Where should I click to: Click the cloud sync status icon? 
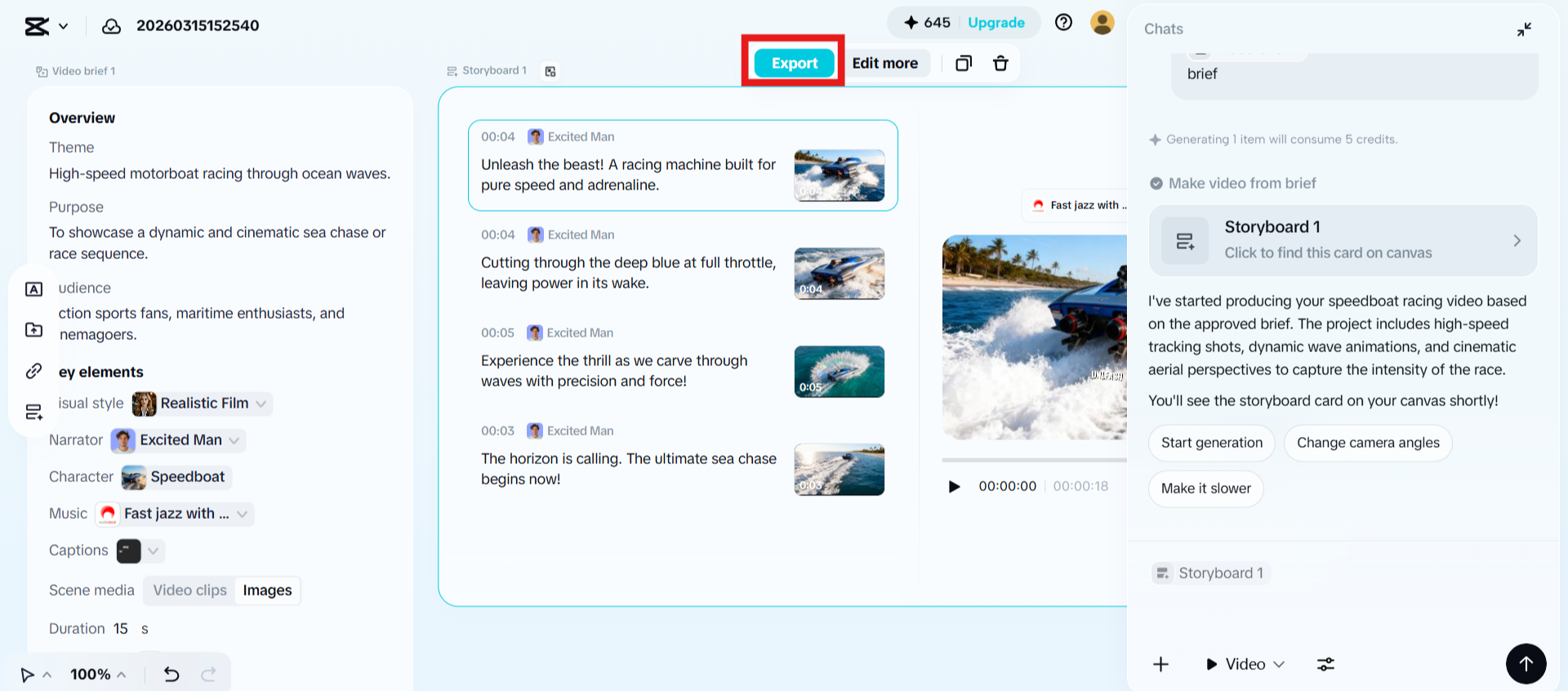click(111, 26)
